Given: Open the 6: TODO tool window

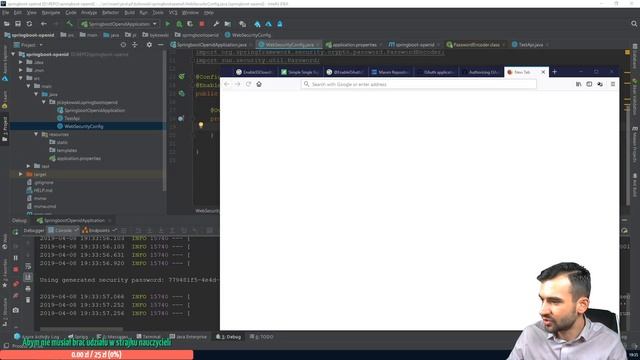Looking at the screenshot, I should point(261,337).
